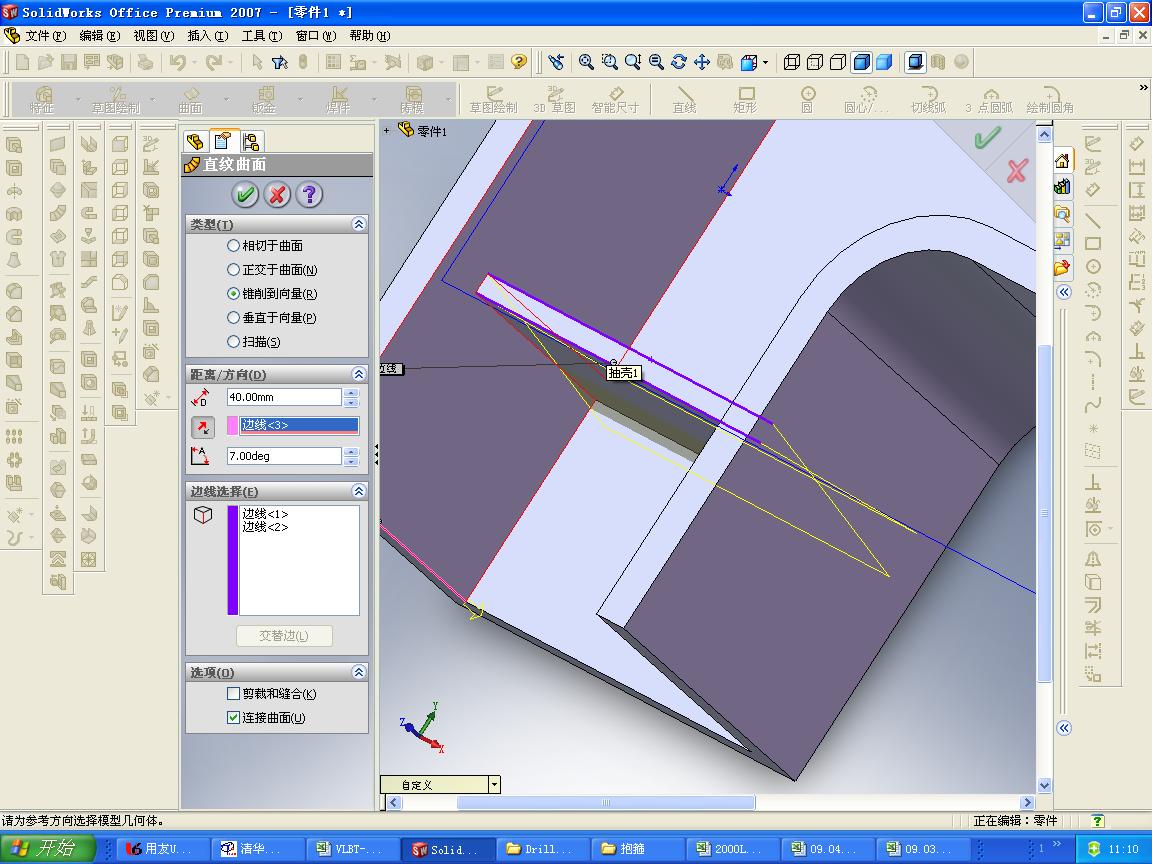This screenshot has height=864, width=1152.
Task: Click the SolidWorks Help icon in standard toolbar
Action: (x=519, y=62)
